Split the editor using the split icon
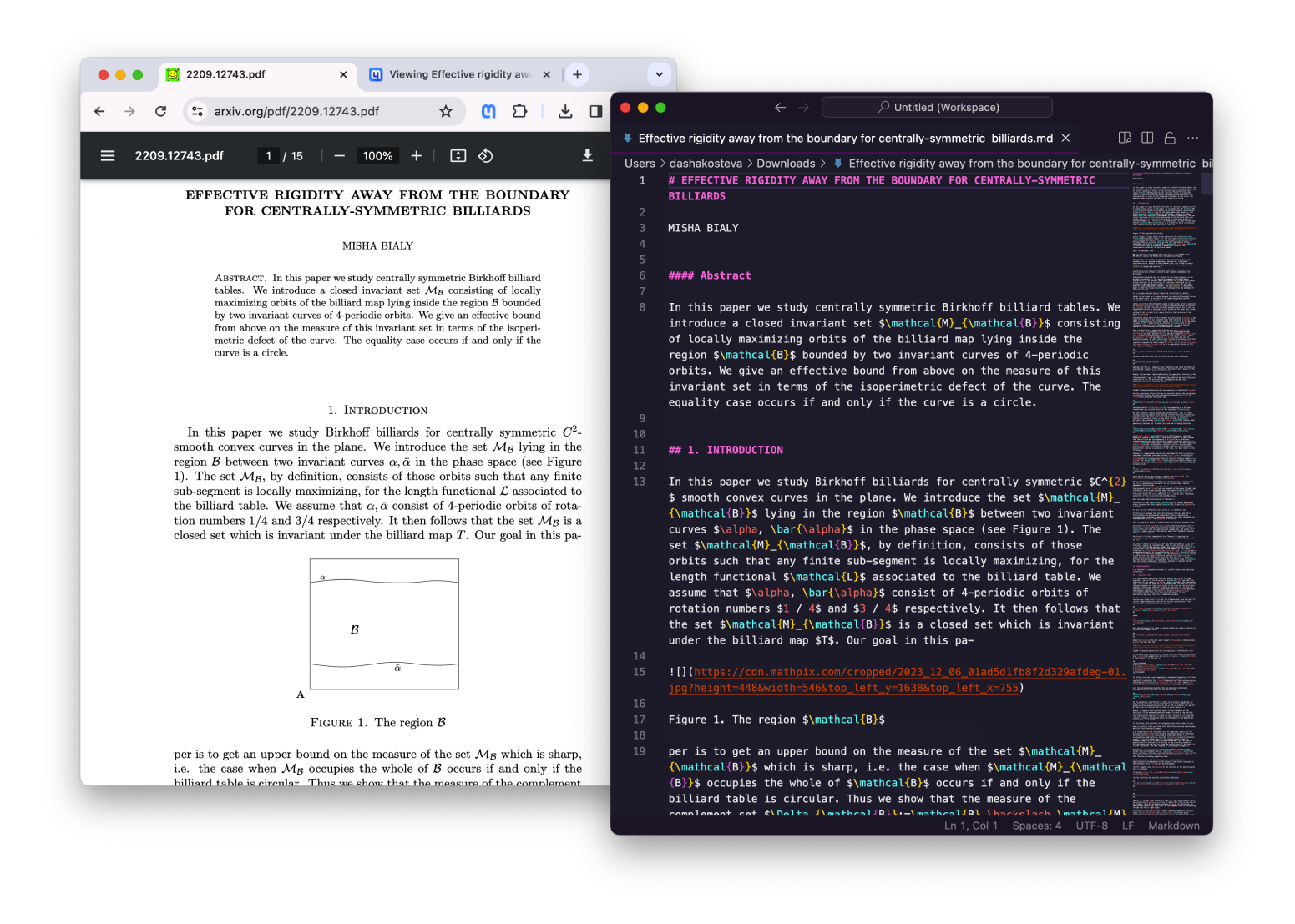This screenshot has width=1295, height=924. pyautogui.click(x=1146, y=137)
